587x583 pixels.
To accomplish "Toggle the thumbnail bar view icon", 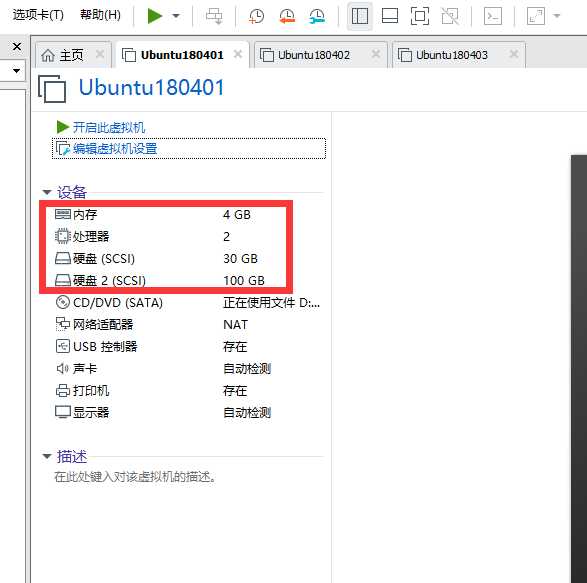I will tap(390, 16).
